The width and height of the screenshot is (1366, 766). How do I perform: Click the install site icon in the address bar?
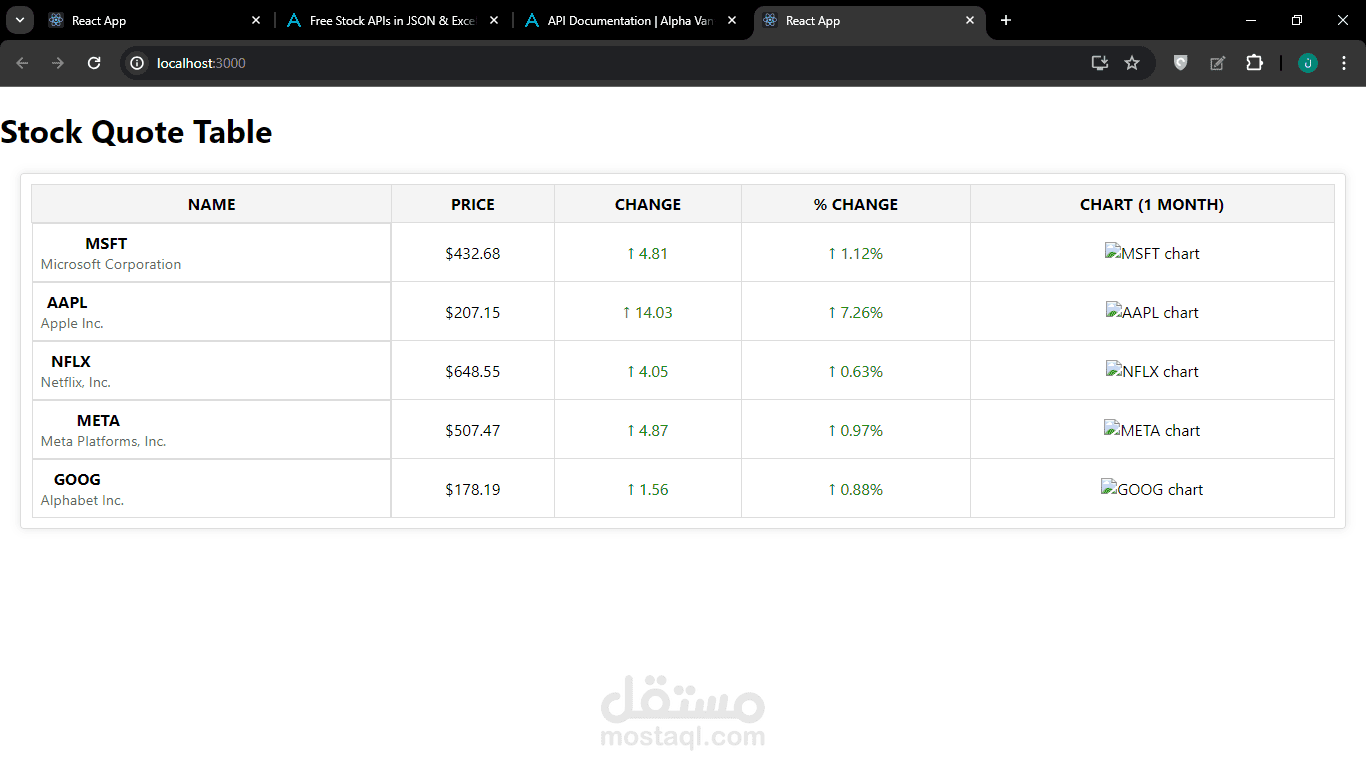coord(1099,63)
